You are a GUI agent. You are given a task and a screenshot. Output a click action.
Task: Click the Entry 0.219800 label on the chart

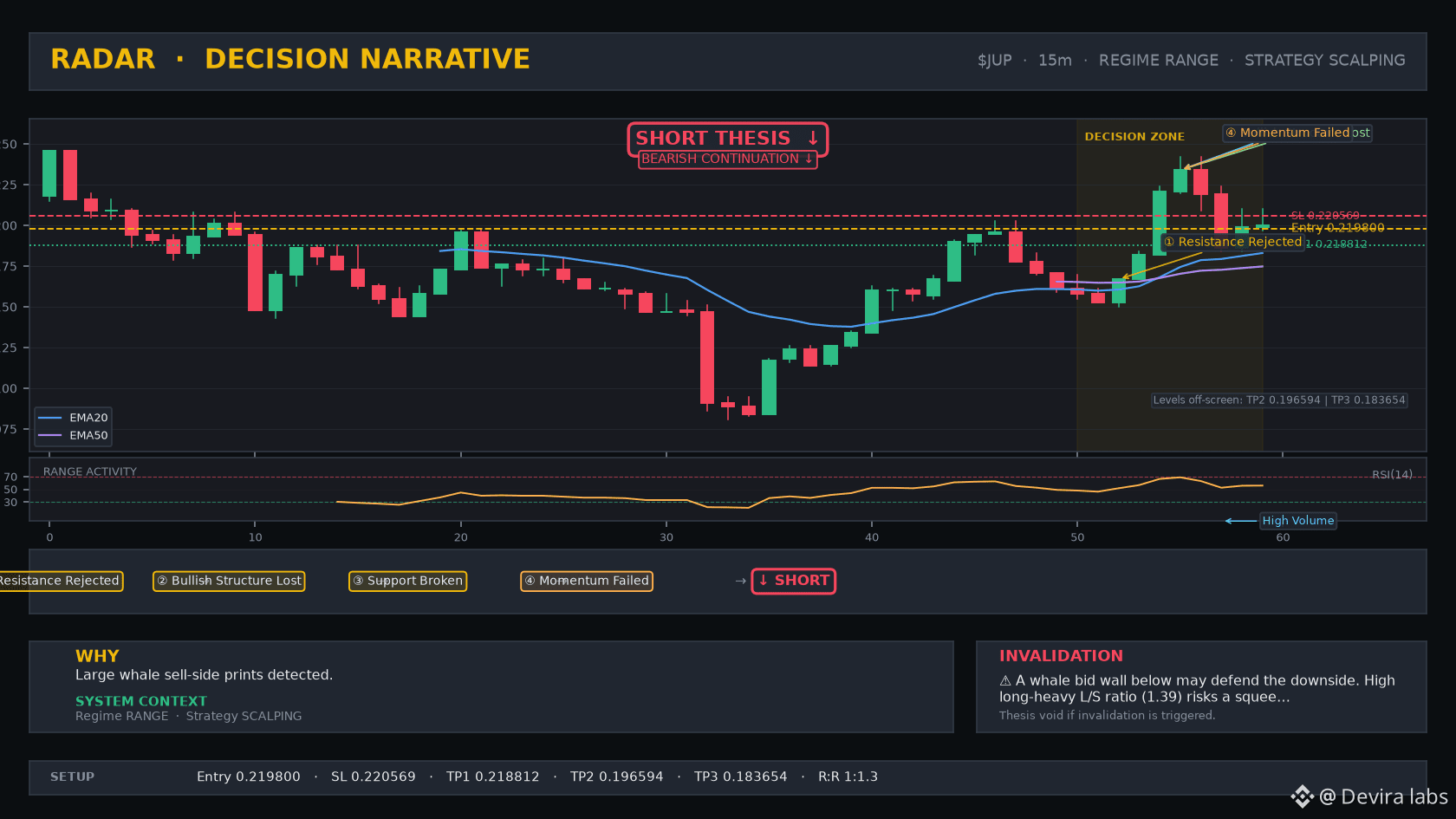[x=1337, y=228]
